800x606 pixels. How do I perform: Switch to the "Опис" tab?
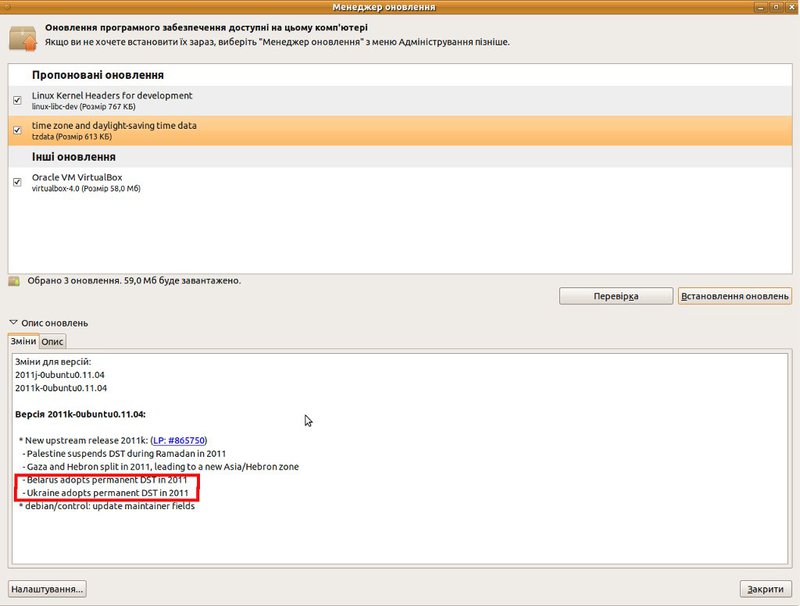coord(52,342)
